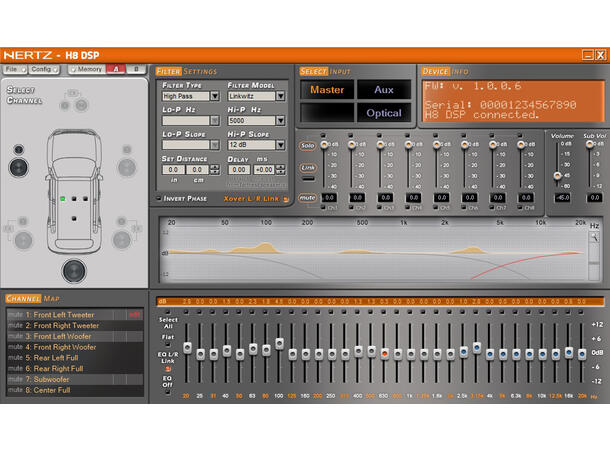
Task: Select 5: Rear Left Full channel
Action: [x=52, y=358]
